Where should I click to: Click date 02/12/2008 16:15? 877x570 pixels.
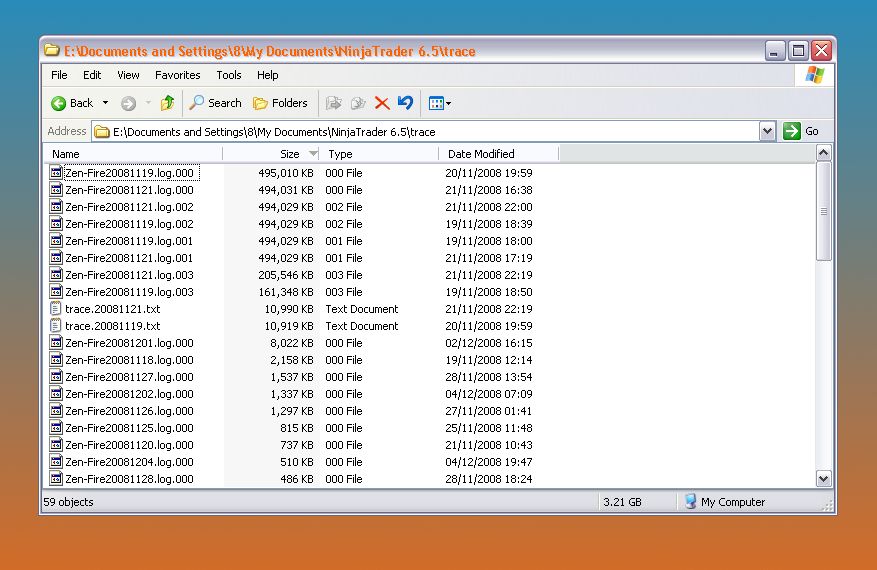489,343
